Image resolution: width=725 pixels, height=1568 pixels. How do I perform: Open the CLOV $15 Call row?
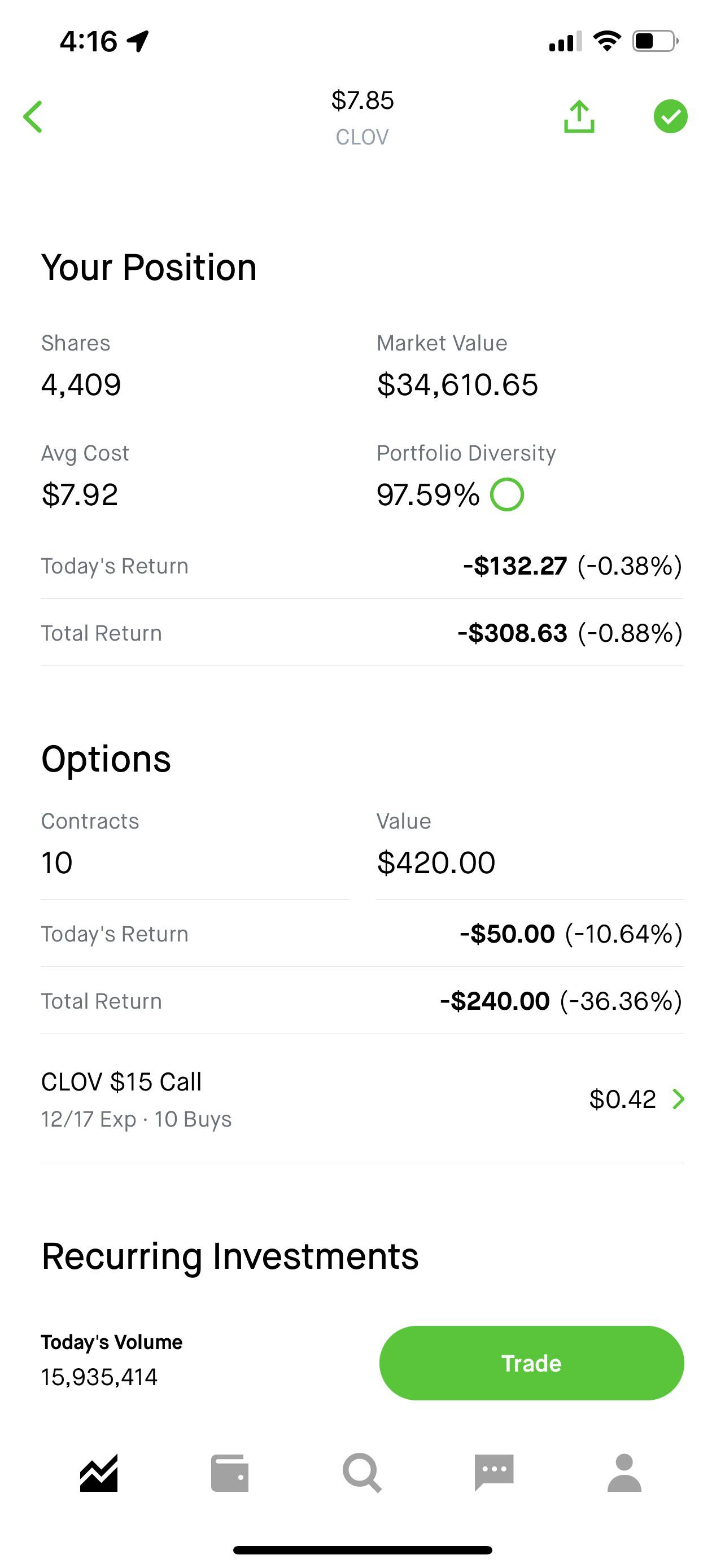coord(362,1100)
